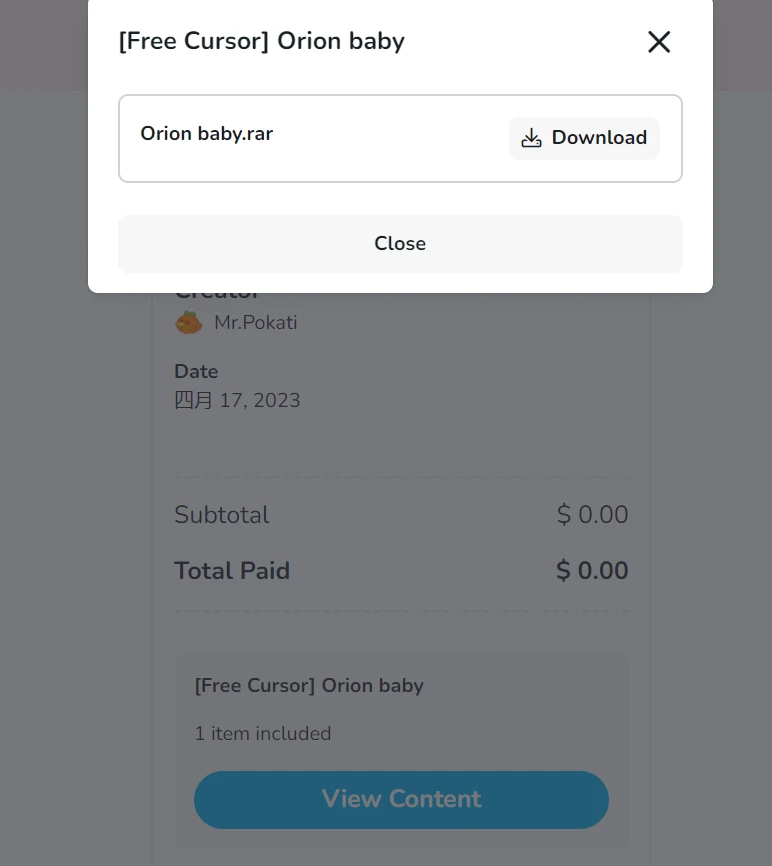The width and height of the screenshot is (772, 866).
Task: Click the product title in the order card
Action: pos(309,686)
